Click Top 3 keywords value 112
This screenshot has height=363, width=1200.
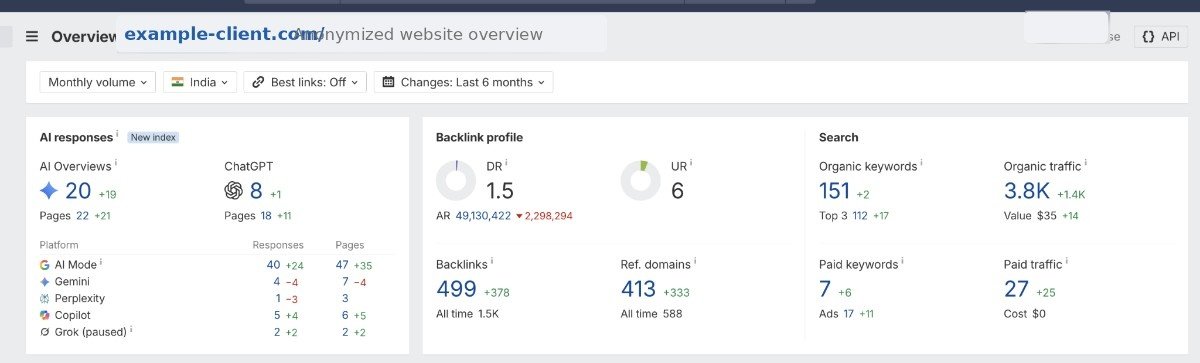point(860,215)
